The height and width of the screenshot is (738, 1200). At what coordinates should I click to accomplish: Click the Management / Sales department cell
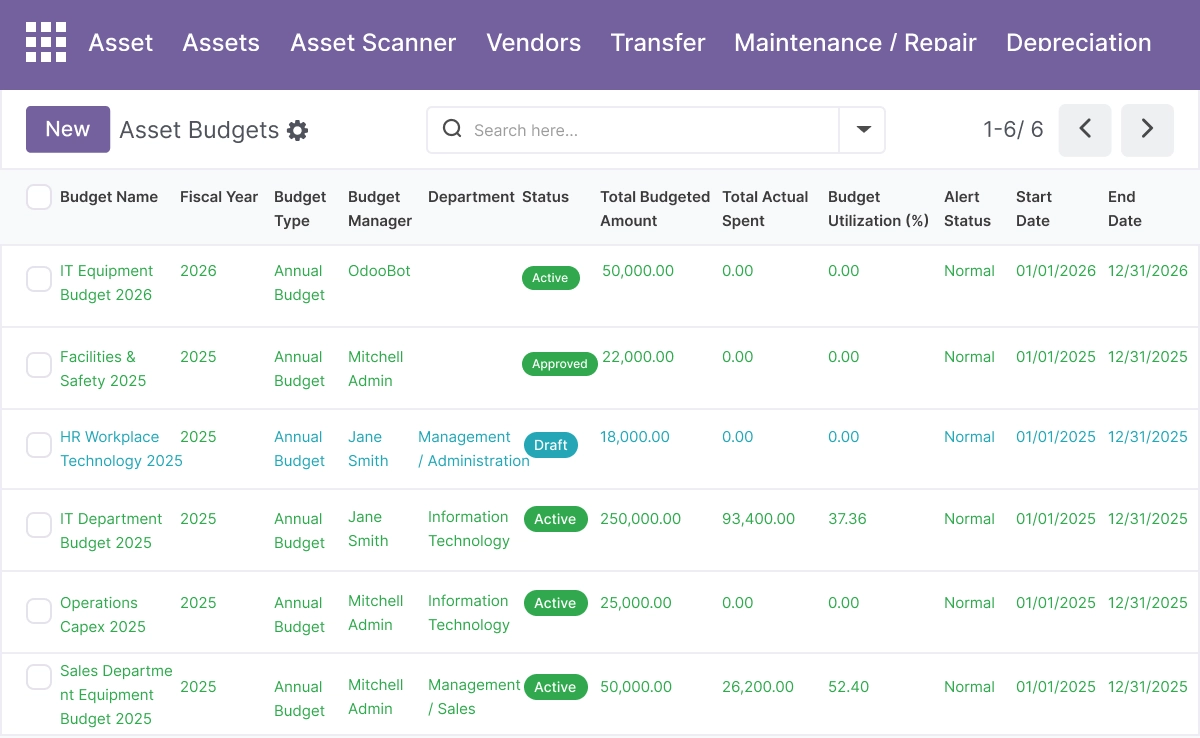click(x=474, y=697)
